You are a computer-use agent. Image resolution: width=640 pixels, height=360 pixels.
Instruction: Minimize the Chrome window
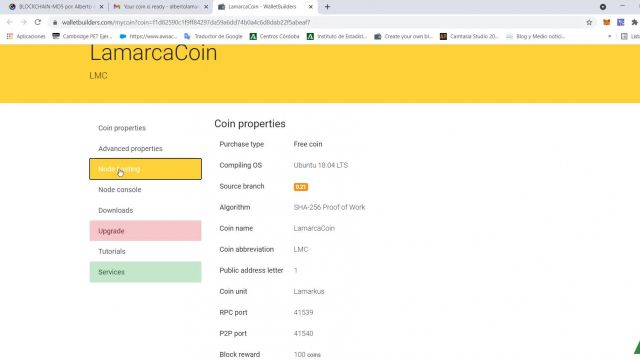(622, 6)
